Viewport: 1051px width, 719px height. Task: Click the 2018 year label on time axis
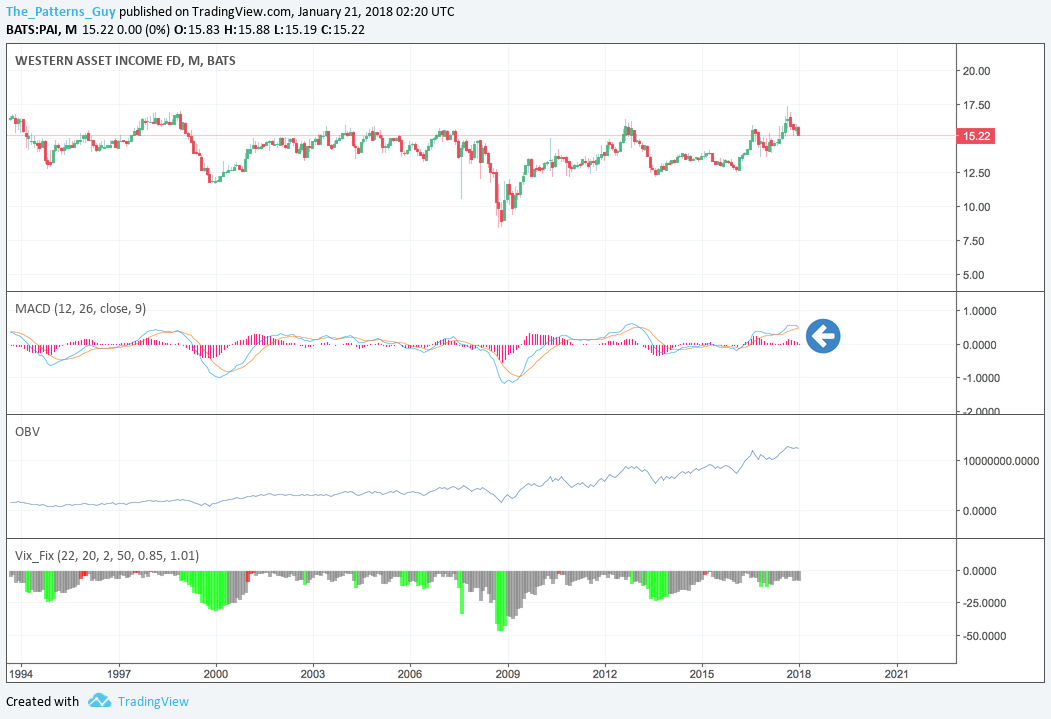[799, 674]
